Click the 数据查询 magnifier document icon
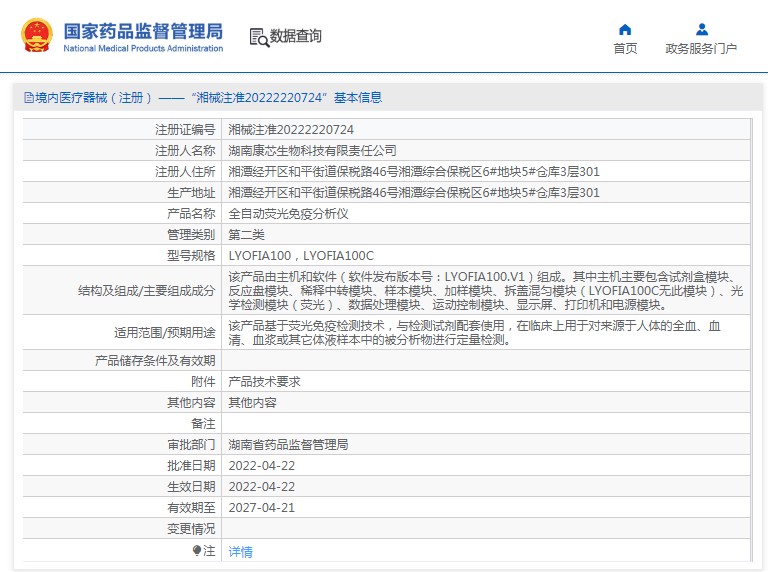 coord(258,37)
